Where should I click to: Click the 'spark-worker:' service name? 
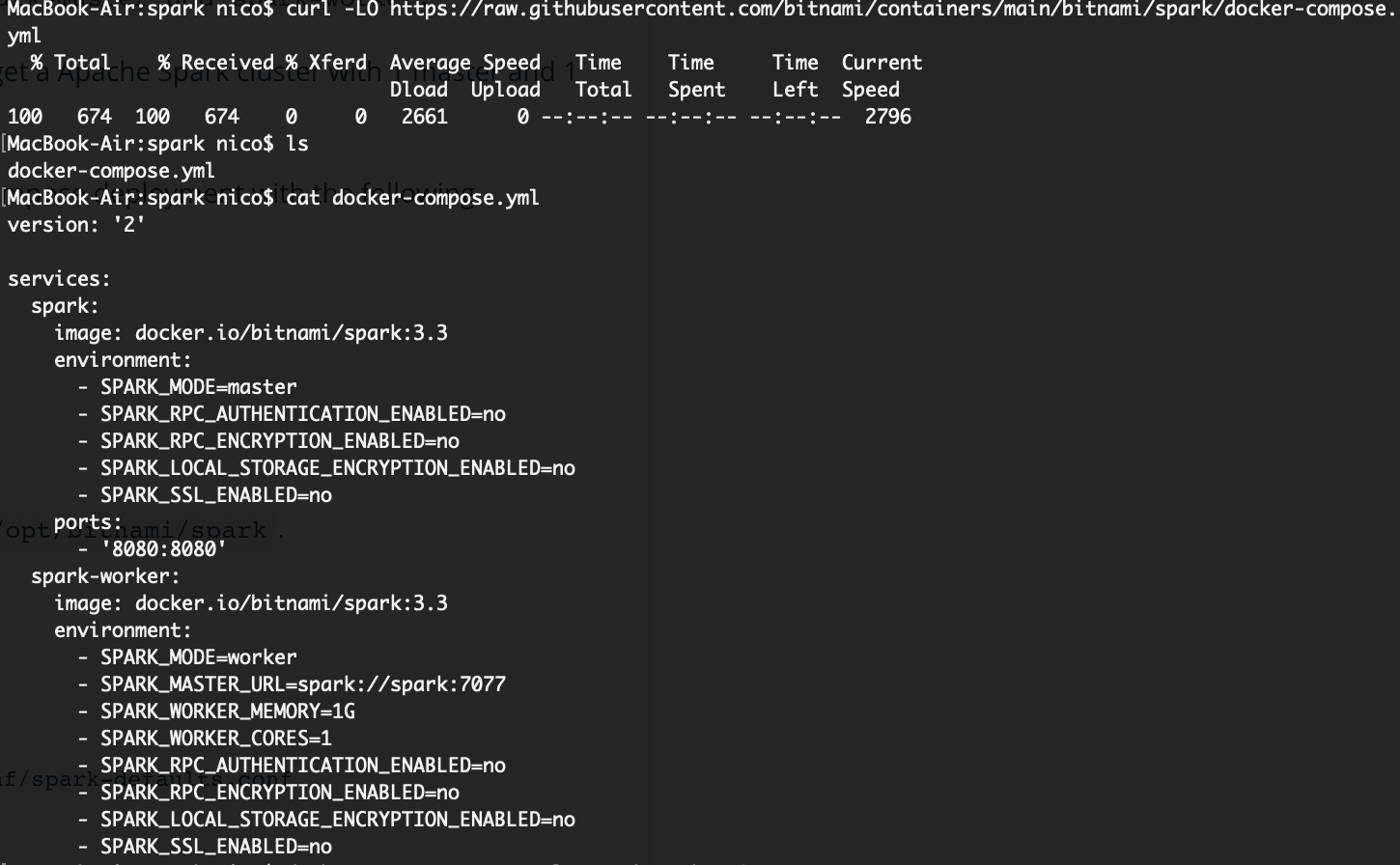pyautogui.click(x=105, y=576)
